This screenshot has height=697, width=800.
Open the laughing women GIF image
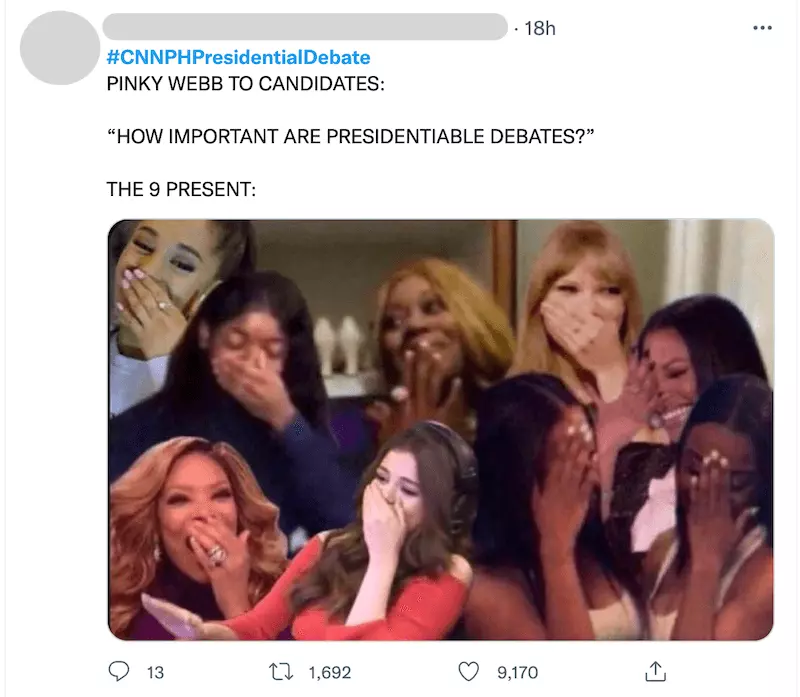[441, 430]
